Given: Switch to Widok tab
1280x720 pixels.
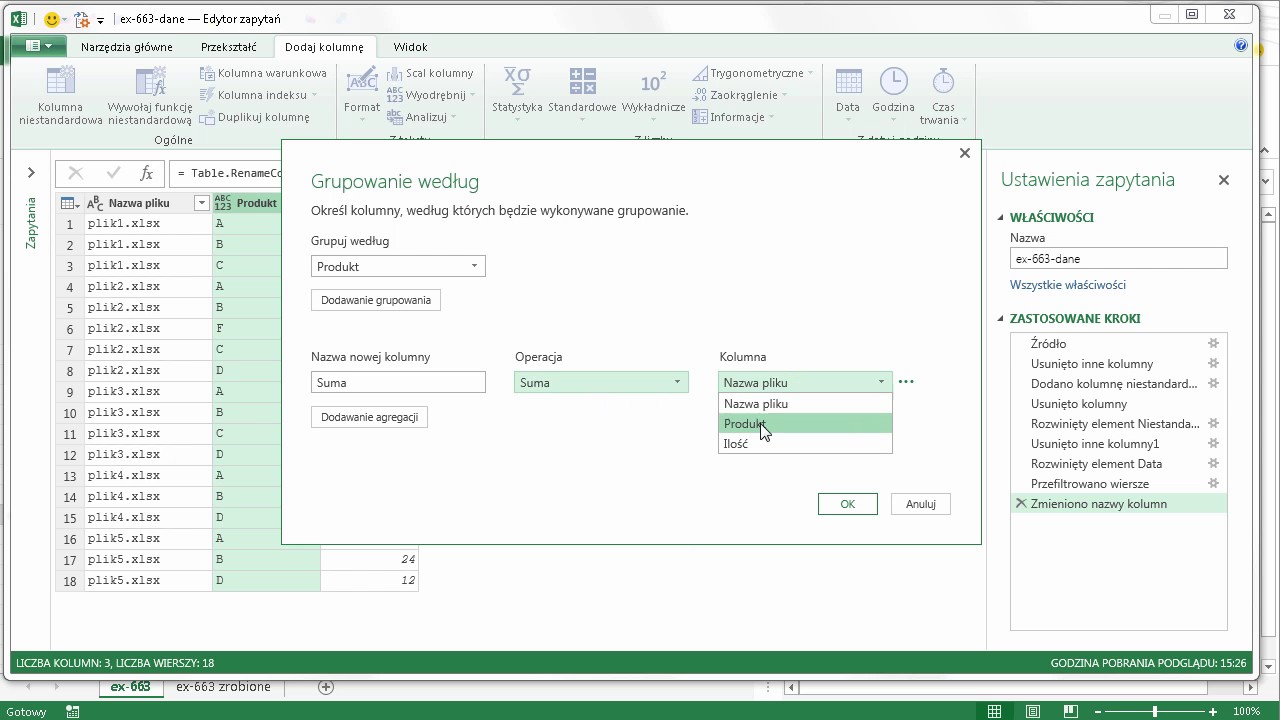Looking at the screenshot, I should click(x=410, y=47).
